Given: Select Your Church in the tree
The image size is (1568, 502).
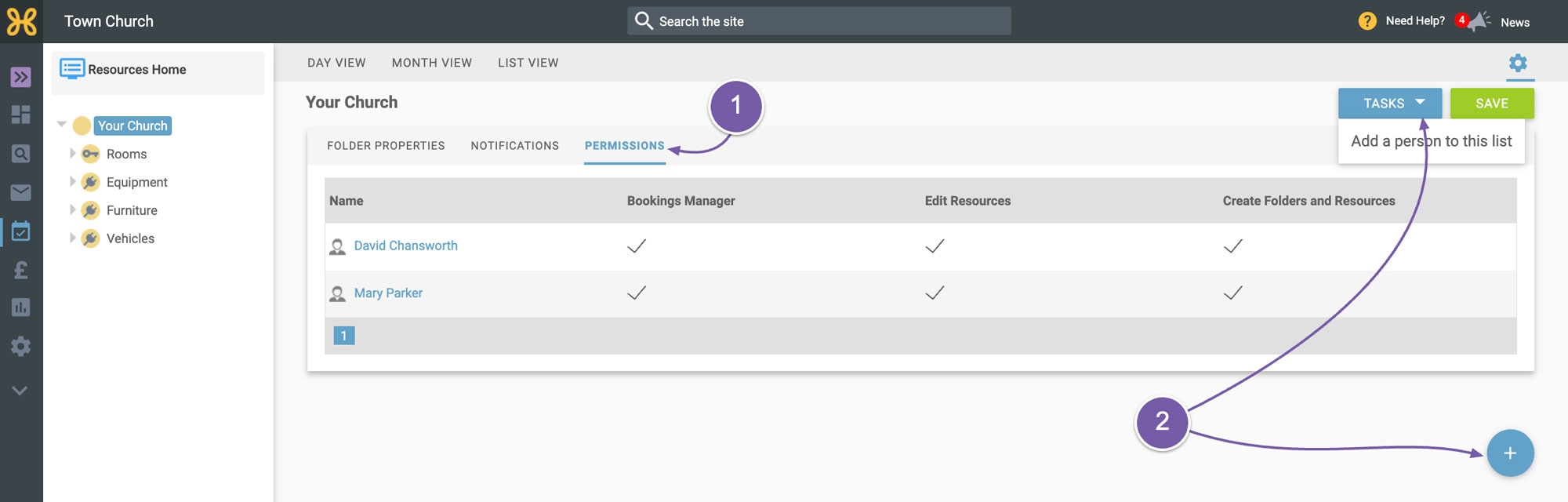Looking at the screenshot, I should (x=132, y=125).
